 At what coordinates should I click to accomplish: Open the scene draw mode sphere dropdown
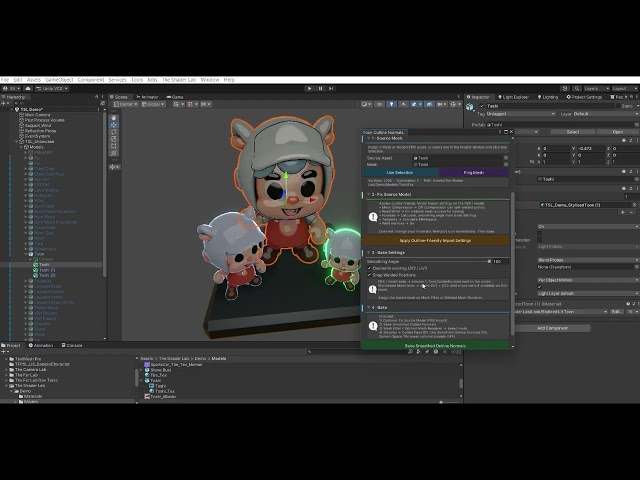tap(366, 104)
